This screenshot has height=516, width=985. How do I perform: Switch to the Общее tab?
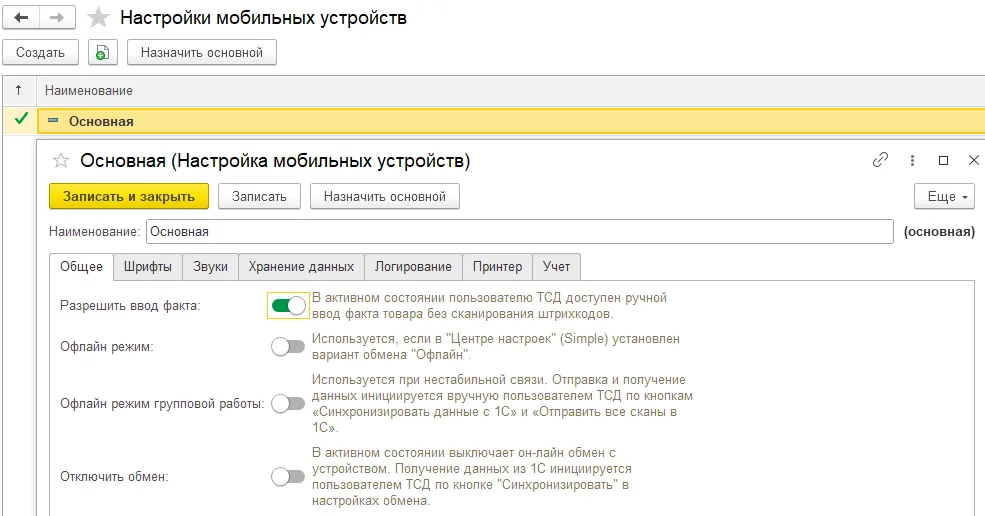click(82, 266)
